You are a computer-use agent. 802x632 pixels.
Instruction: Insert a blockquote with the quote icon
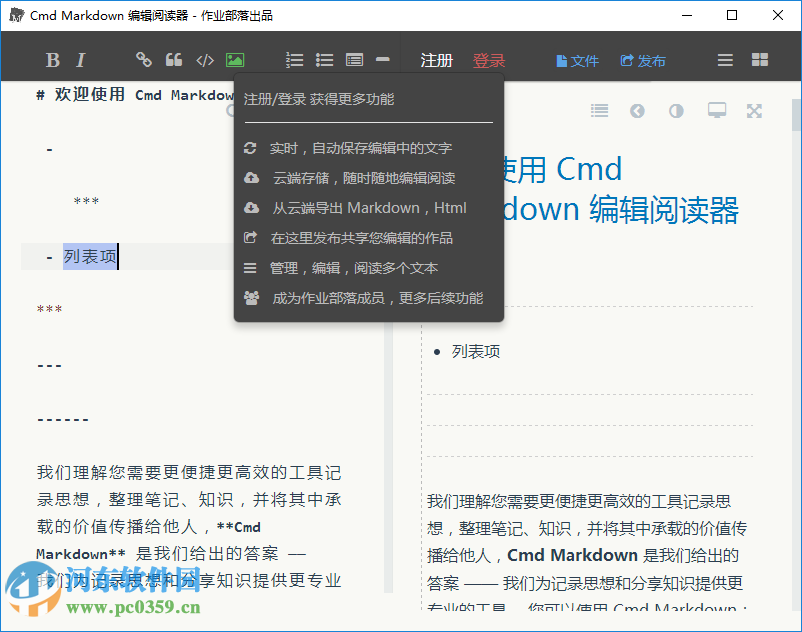coord(174,59)
